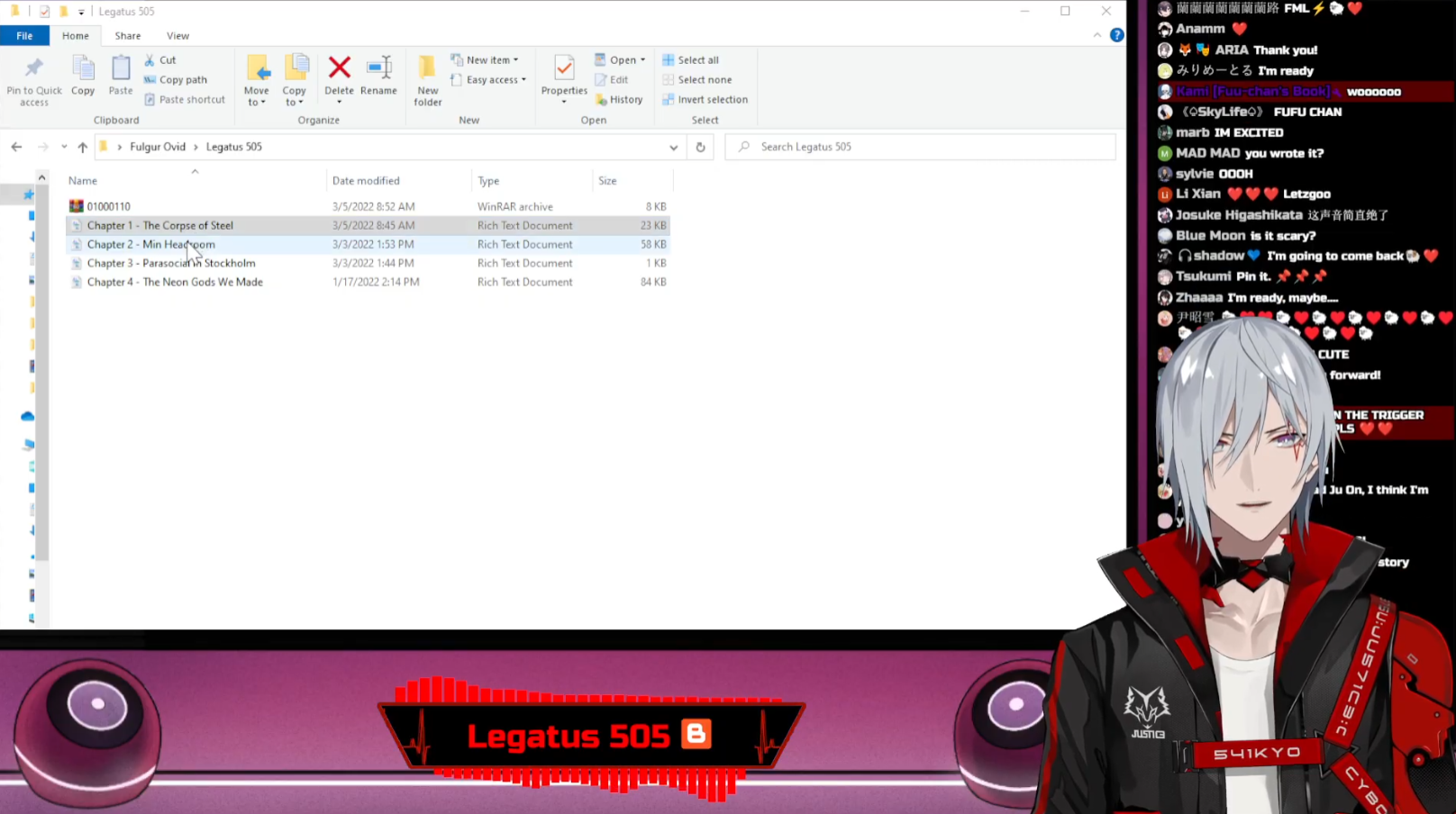Click the title bar Properties checkmark icon

[x=44, y=12]
